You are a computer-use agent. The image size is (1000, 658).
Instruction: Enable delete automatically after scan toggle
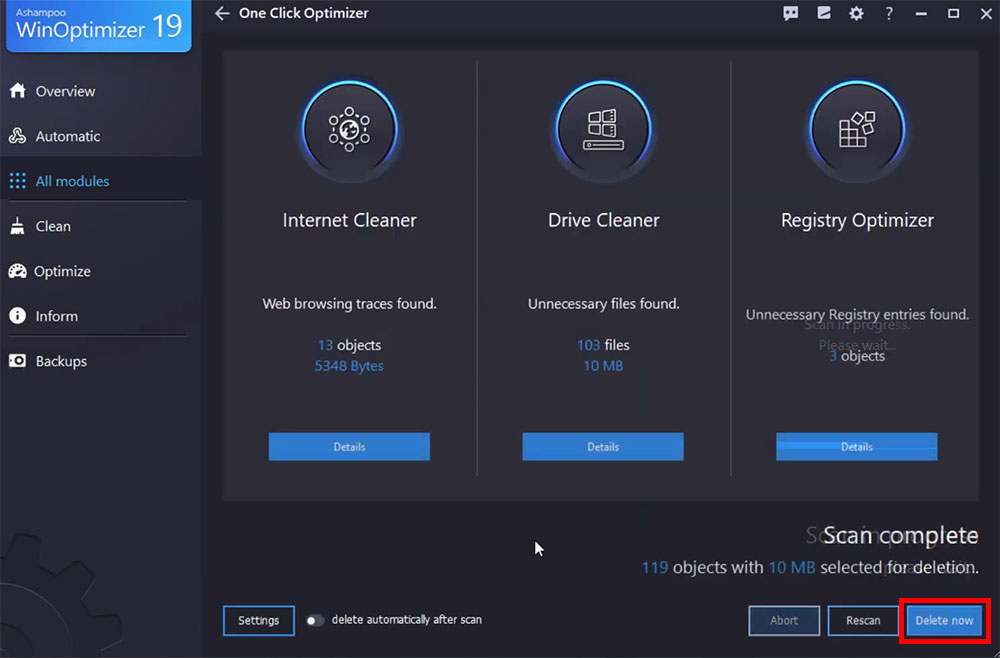pyautogui.click(x=316, y=620)
